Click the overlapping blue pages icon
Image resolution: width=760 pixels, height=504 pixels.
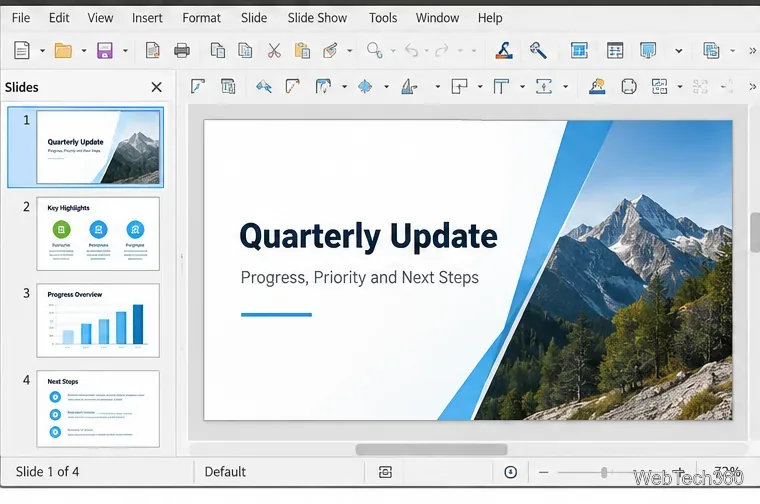pos(711,50)
